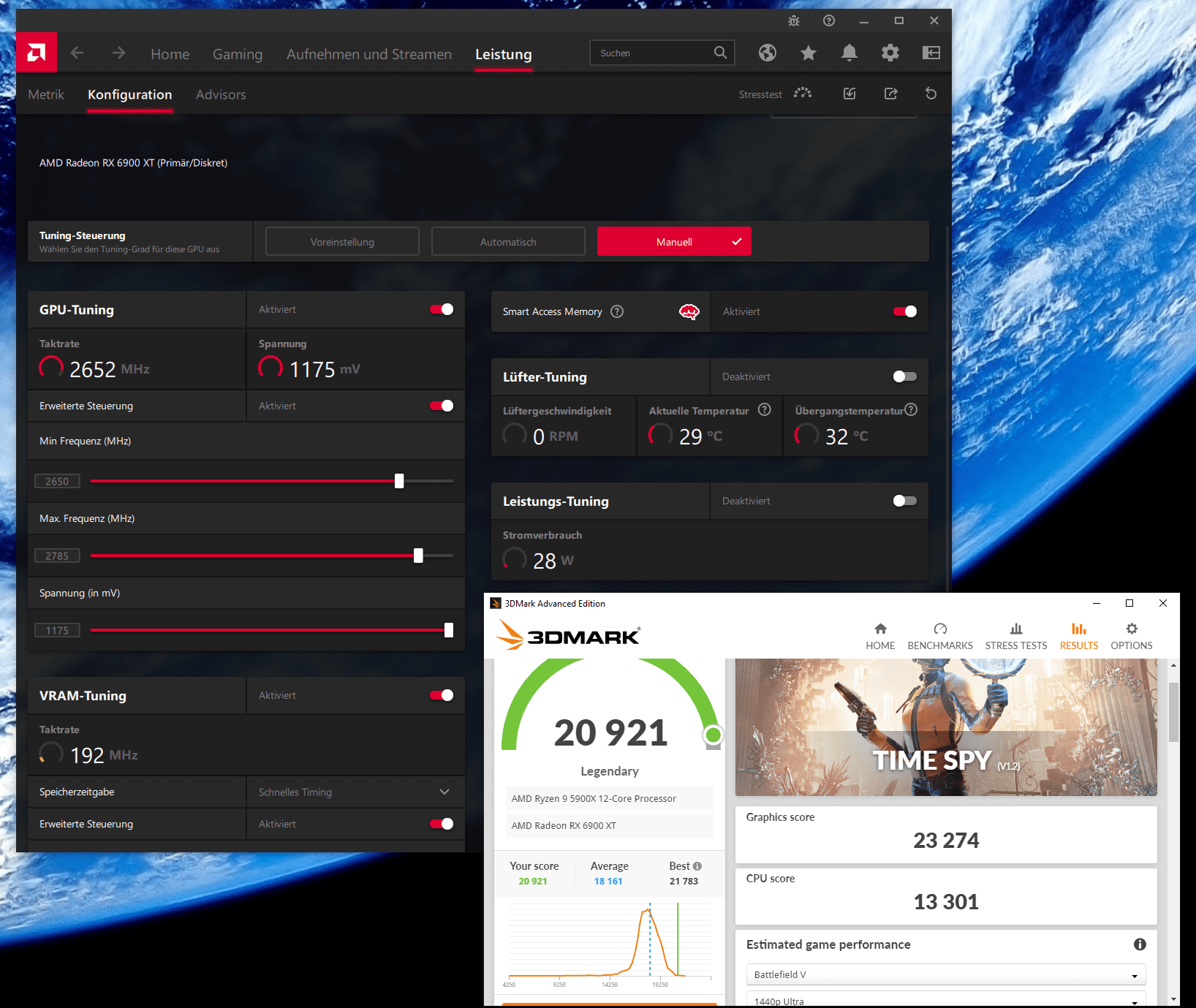Click the Stresstest label
This screenshot has width=1196, height=1008.
760,94
